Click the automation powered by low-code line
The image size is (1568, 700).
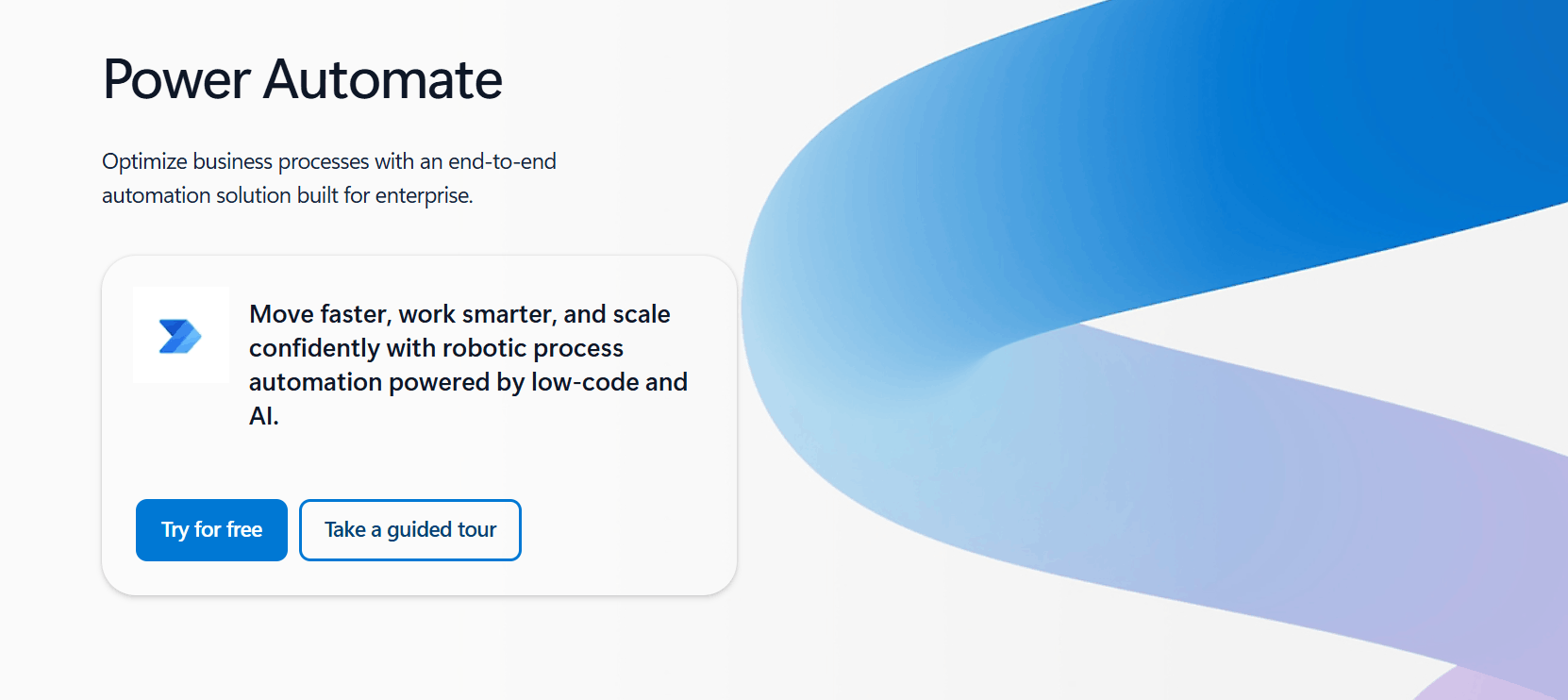pyautogui.click(x=468, y=382)
